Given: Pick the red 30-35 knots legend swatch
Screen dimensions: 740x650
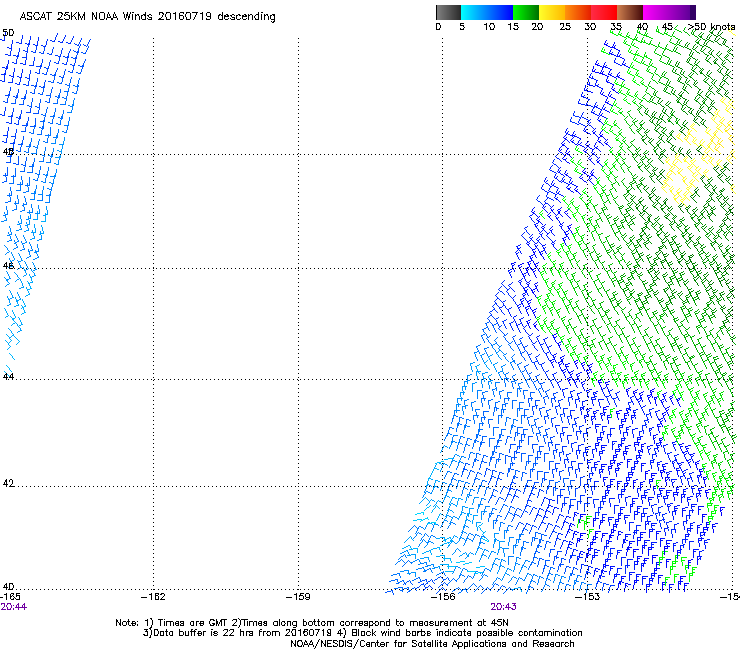Looking at the screenshot, I should 604,12.
